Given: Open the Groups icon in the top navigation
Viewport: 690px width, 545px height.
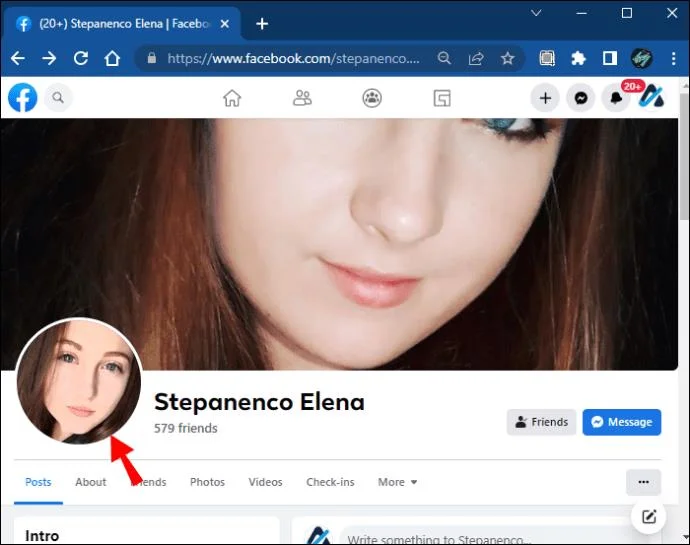Looking at the screenshot, I should 372,98.
